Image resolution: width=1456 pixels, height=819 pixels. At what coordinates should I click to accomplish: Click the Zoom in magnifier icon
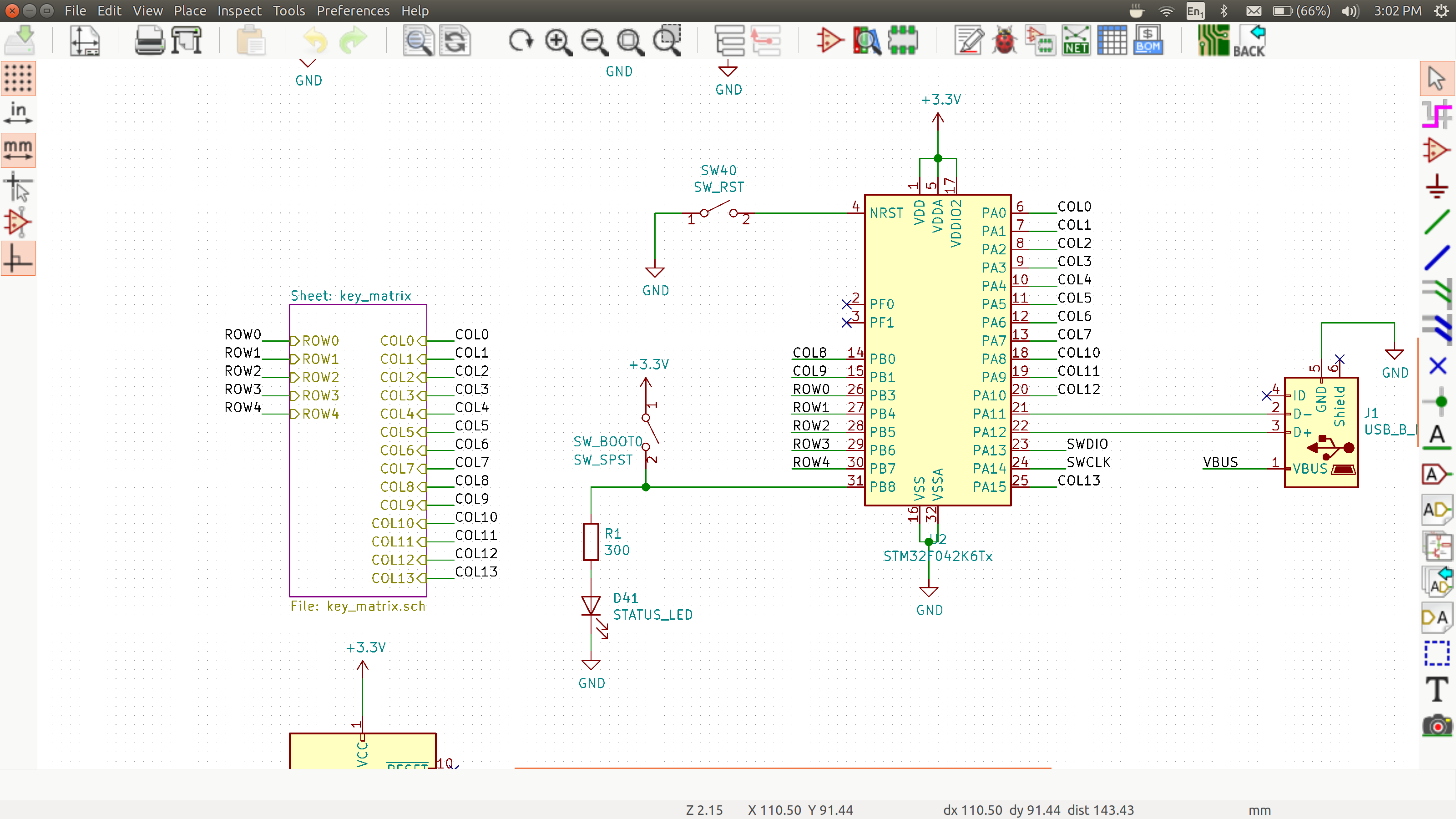click(558, 40)
